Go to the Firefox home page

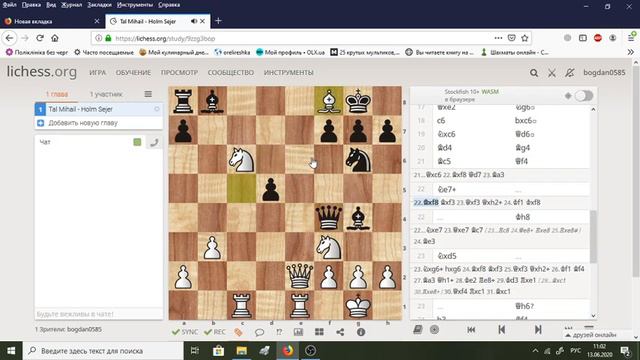(x=55, y=38)
